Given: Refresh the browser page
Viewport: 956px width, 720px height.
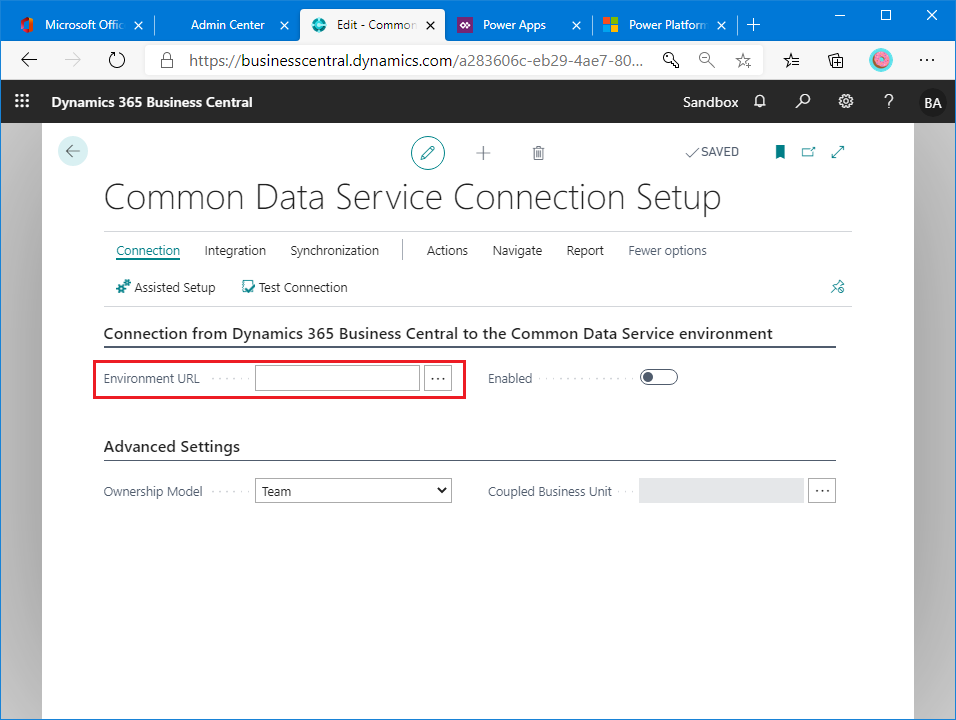Looking at the screenshot, I should tap(116, 60).
